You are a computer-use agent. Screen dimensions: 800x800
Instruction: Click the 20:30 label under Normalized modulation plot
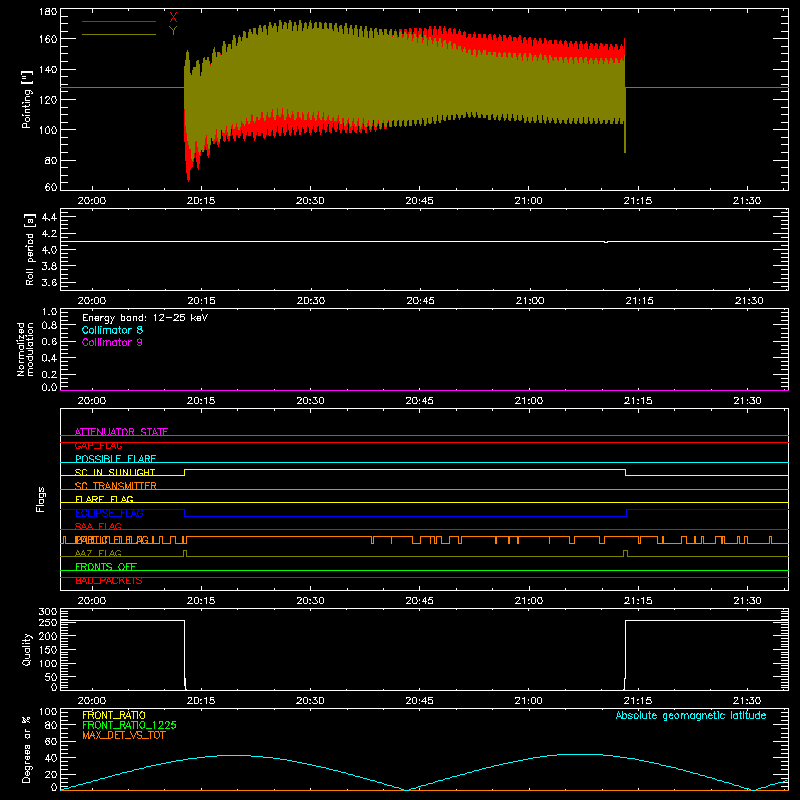(310, 401)
